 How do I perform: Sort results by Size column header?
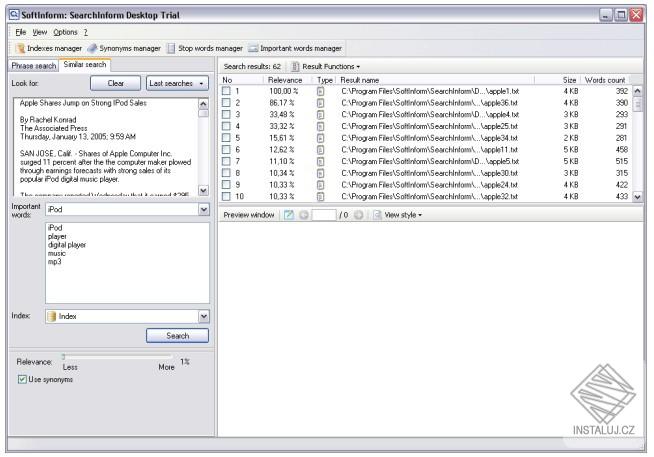pos(558,80)
